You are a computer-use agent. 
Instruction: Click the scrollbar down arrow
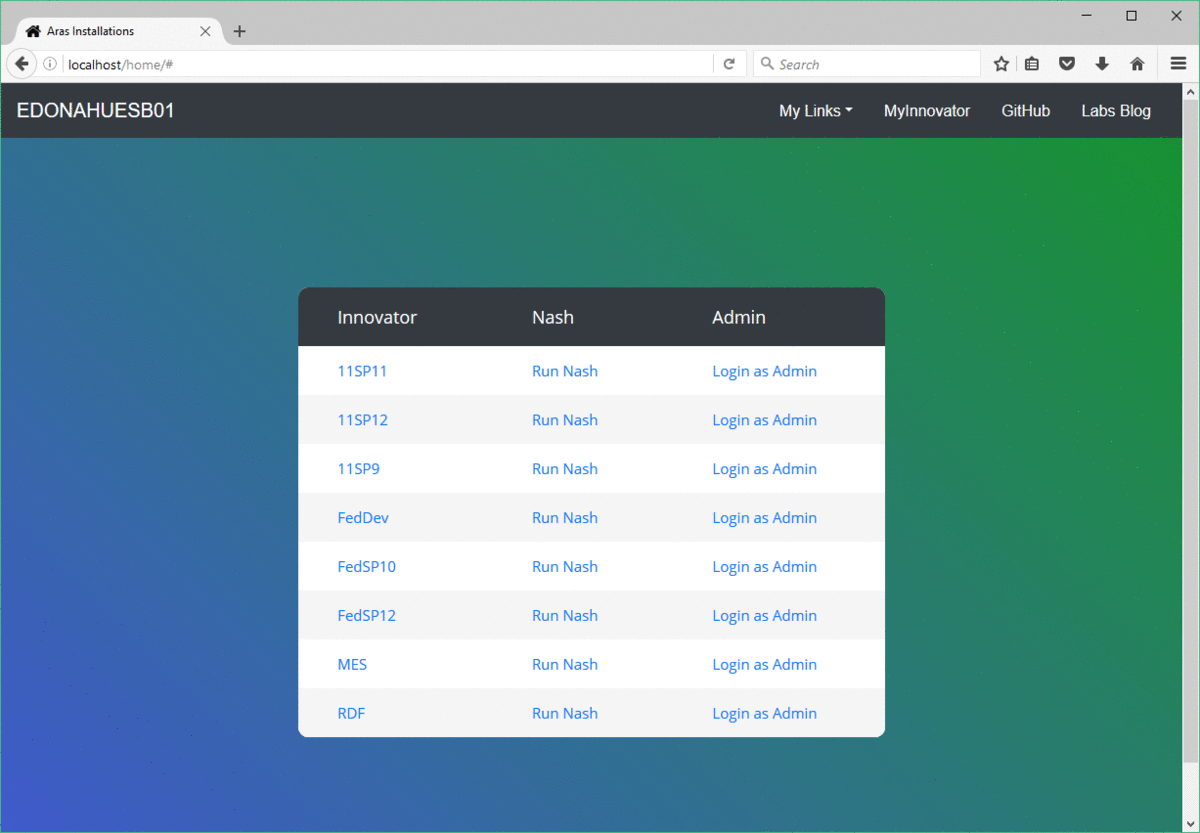tap(1190, 823)
